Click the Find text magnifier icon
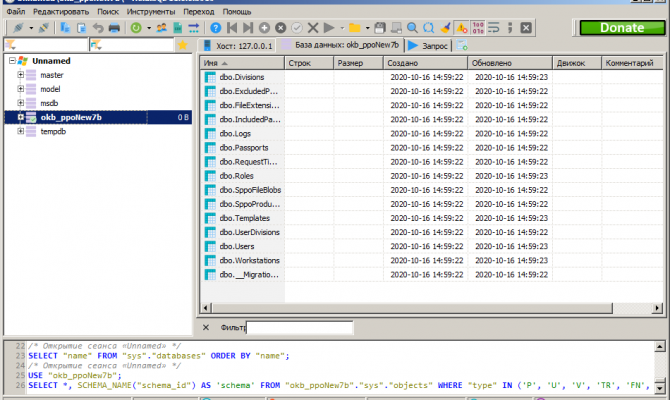This screenshot has height=400, width=670. pyautogui.click(x=412, y=28)
